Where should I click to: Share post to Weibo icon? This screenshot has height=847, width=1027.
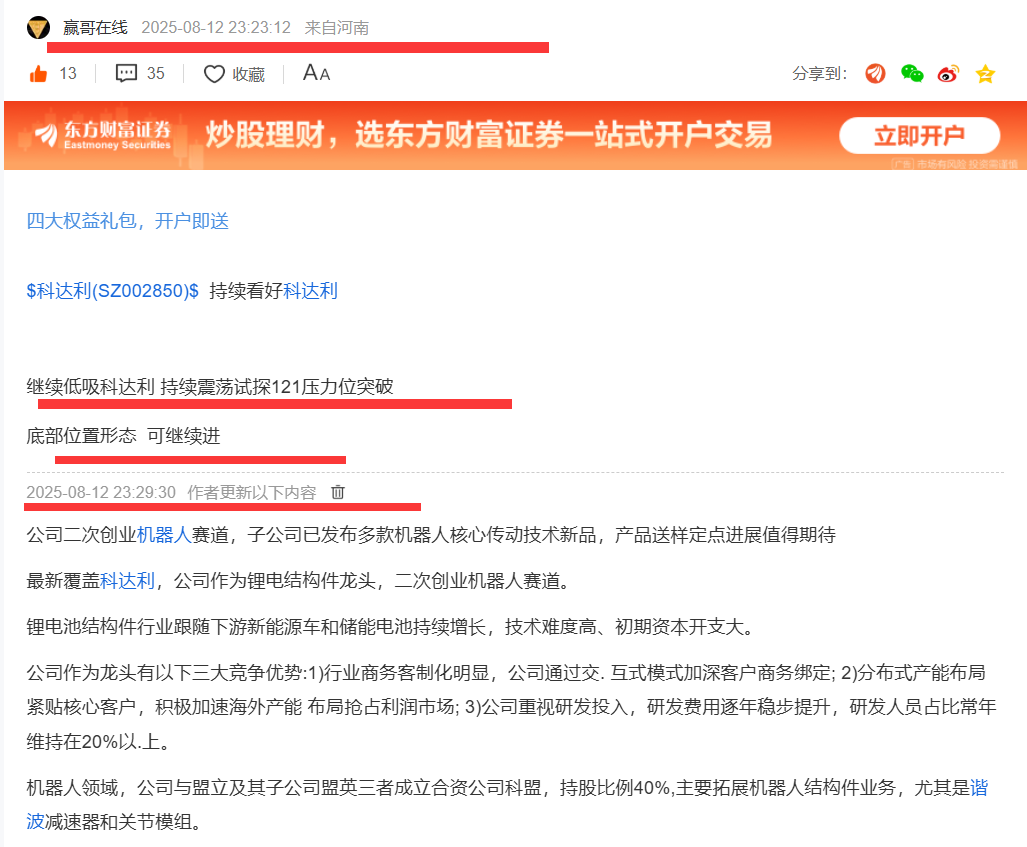click(x=948, y=73)
